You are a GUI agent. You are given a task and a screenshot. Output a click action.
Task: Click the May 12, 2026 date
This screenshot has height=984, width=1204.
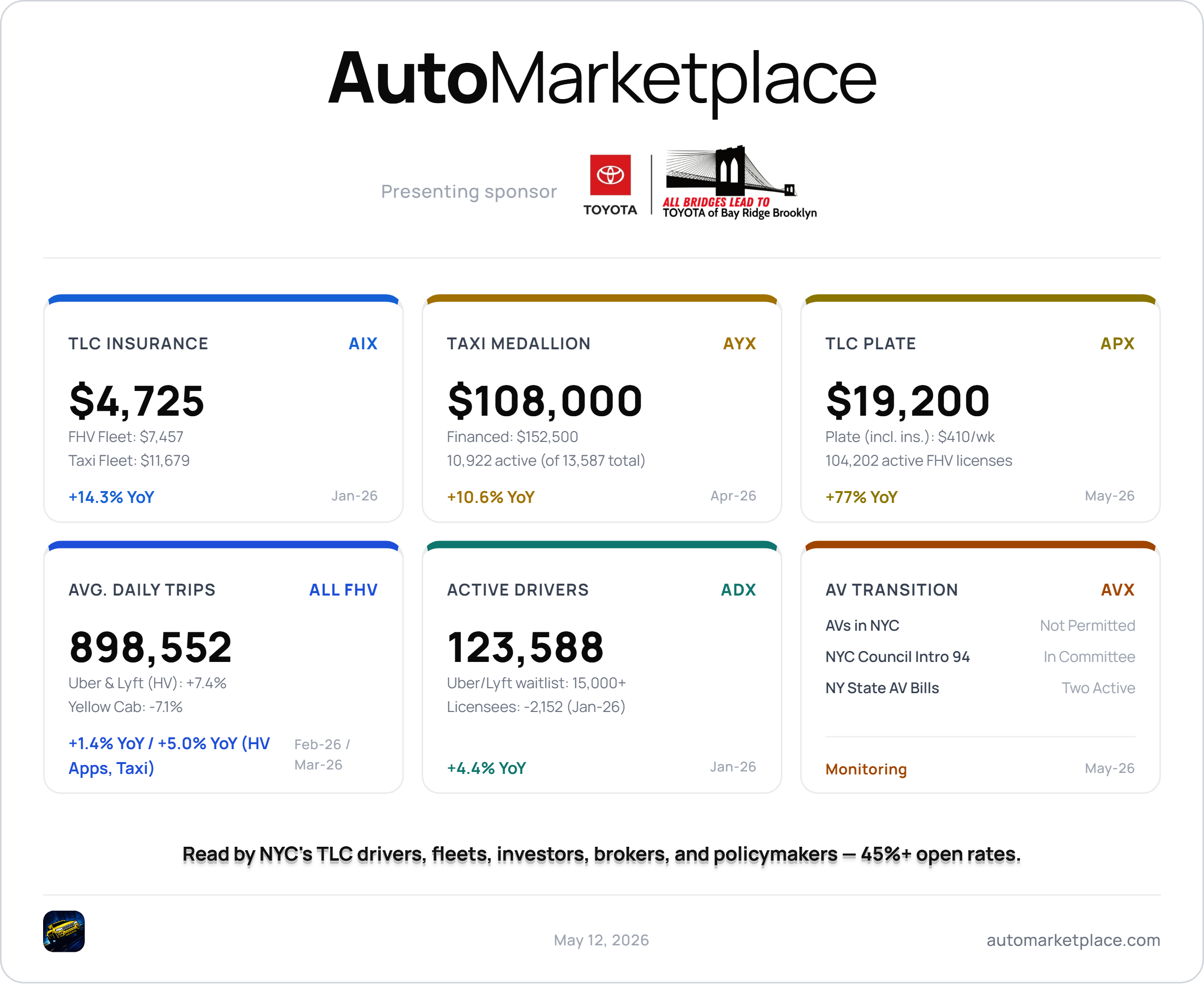602,940
